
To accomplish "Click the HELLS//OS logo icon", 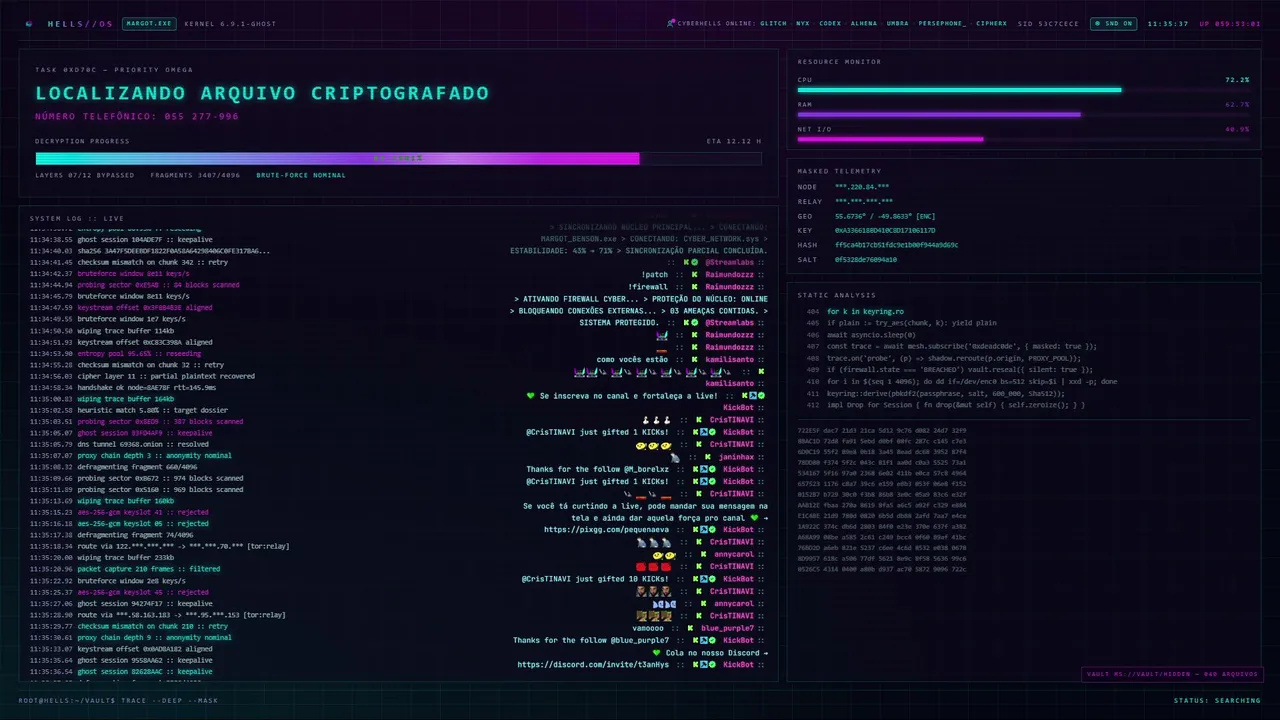I will (29, 23).
